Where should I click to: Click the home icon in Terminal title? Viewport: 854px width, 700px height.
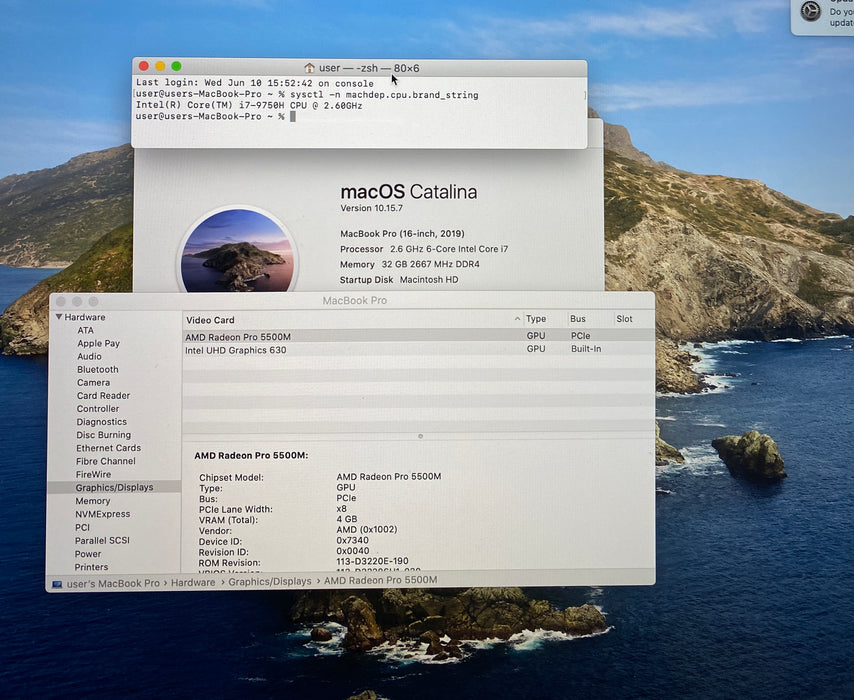(309, 68)
